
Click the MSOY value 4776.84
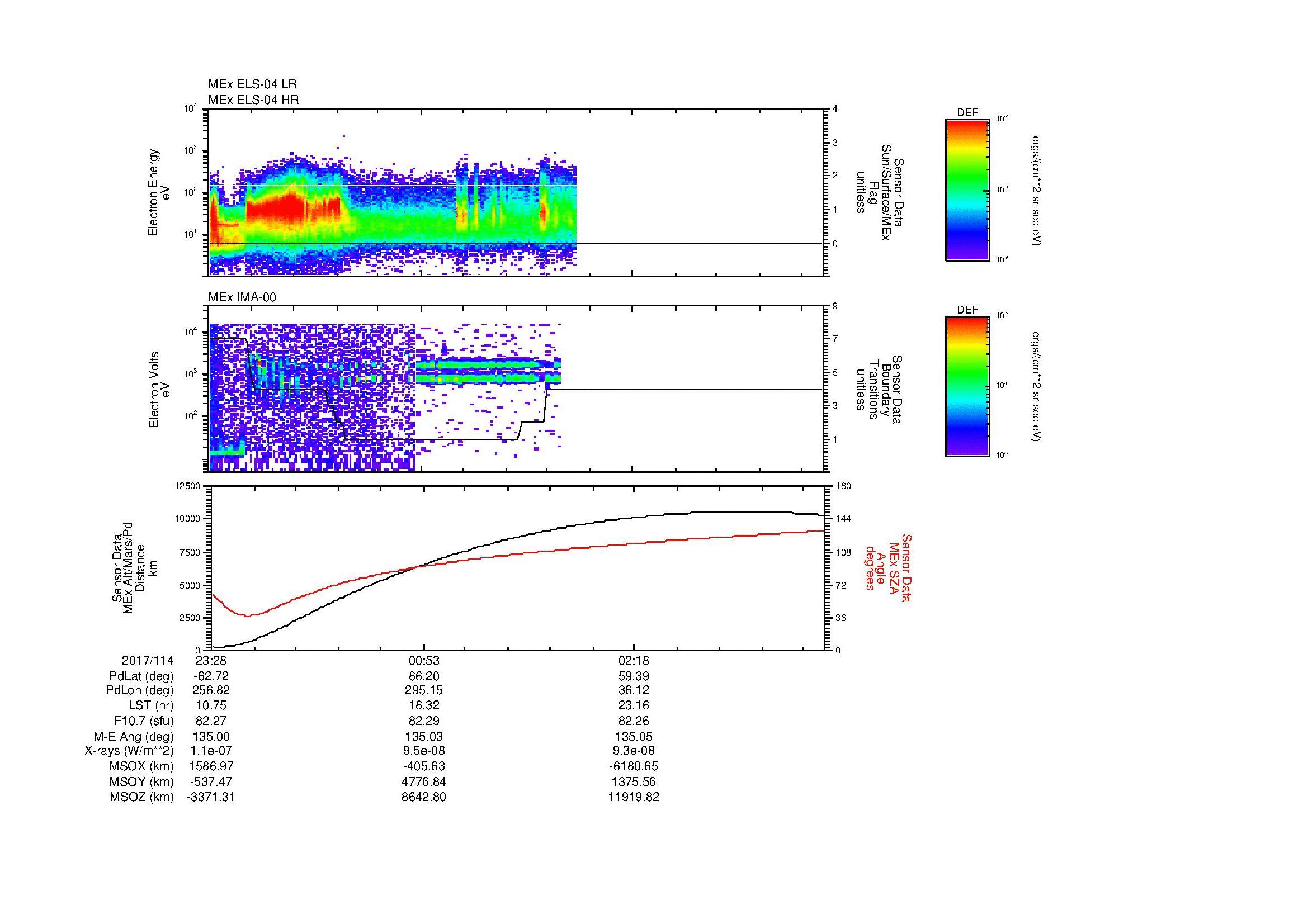[x=424, y=781]
